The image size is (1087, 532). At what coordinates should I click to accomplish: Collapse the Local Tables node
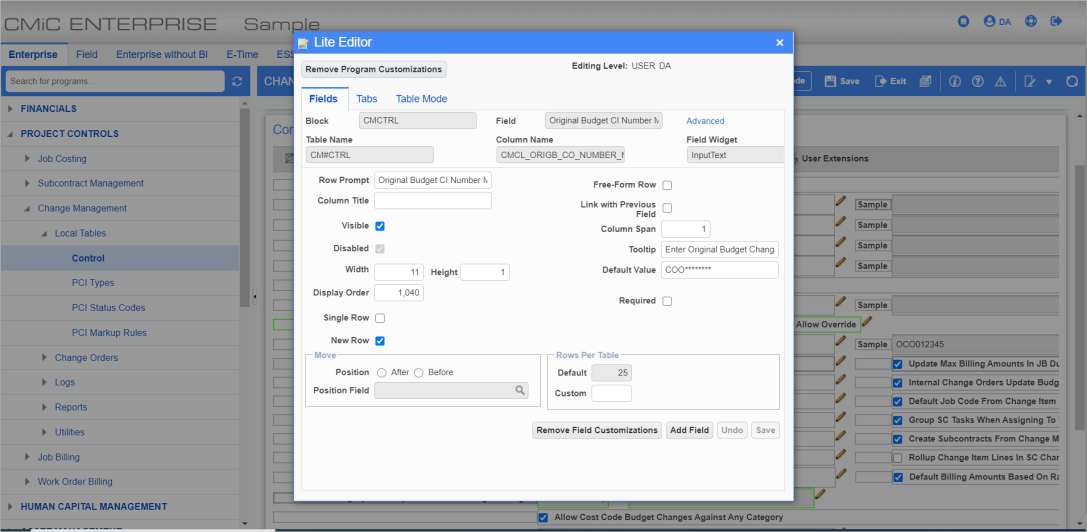[x=45, y=234]
